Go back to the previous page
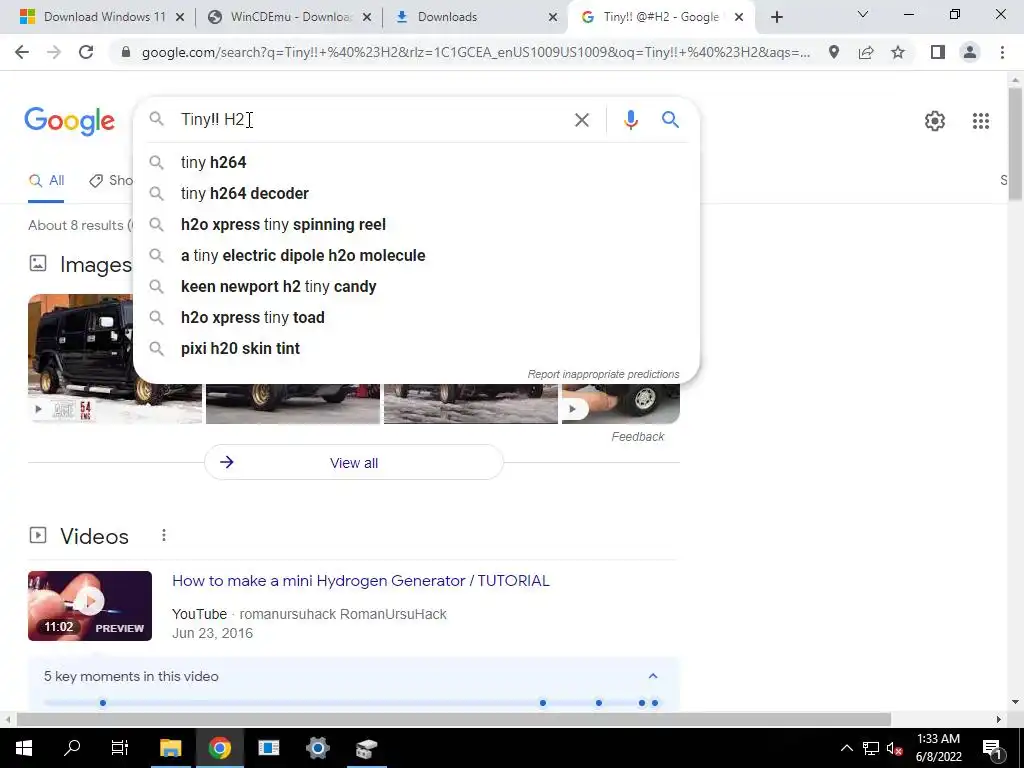The image size is (1024, 768). pos(22,52)
